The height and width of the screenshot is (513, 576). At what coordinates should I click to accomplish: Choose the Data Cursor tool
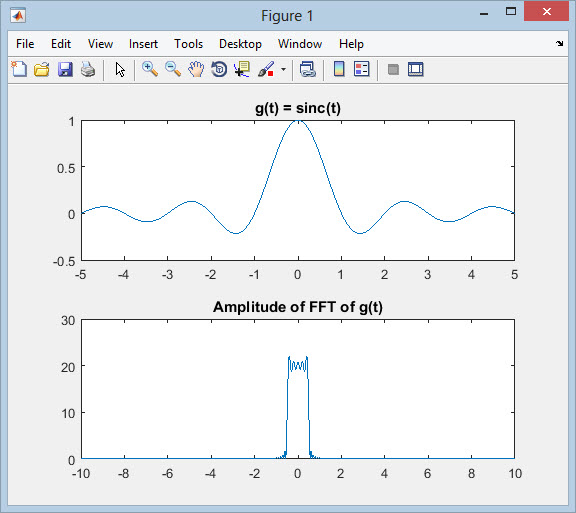coord(242,69)
